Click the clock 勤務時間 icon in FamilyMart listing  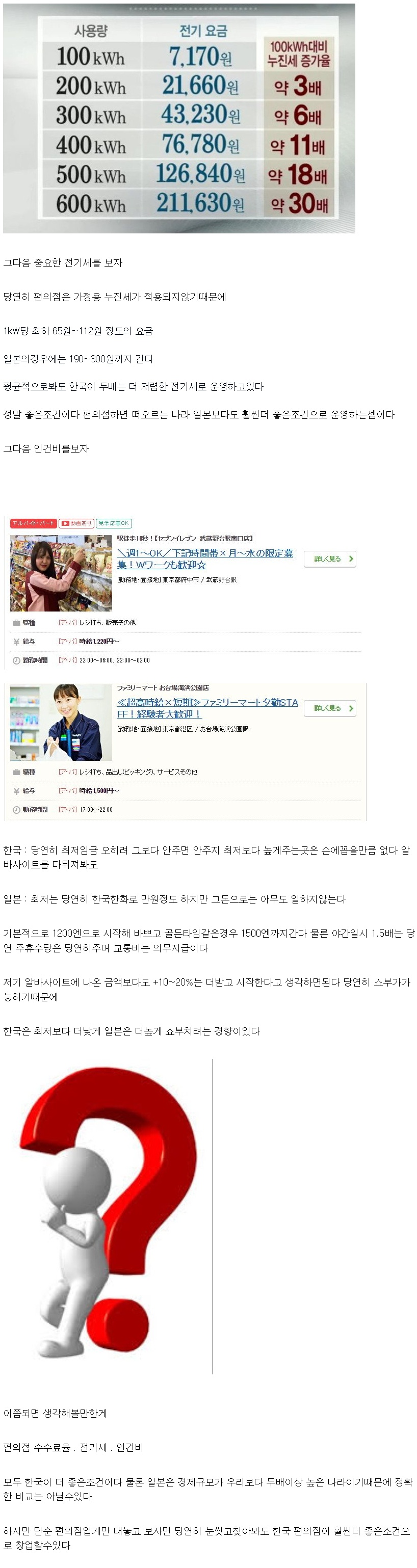tap(16, 810)
